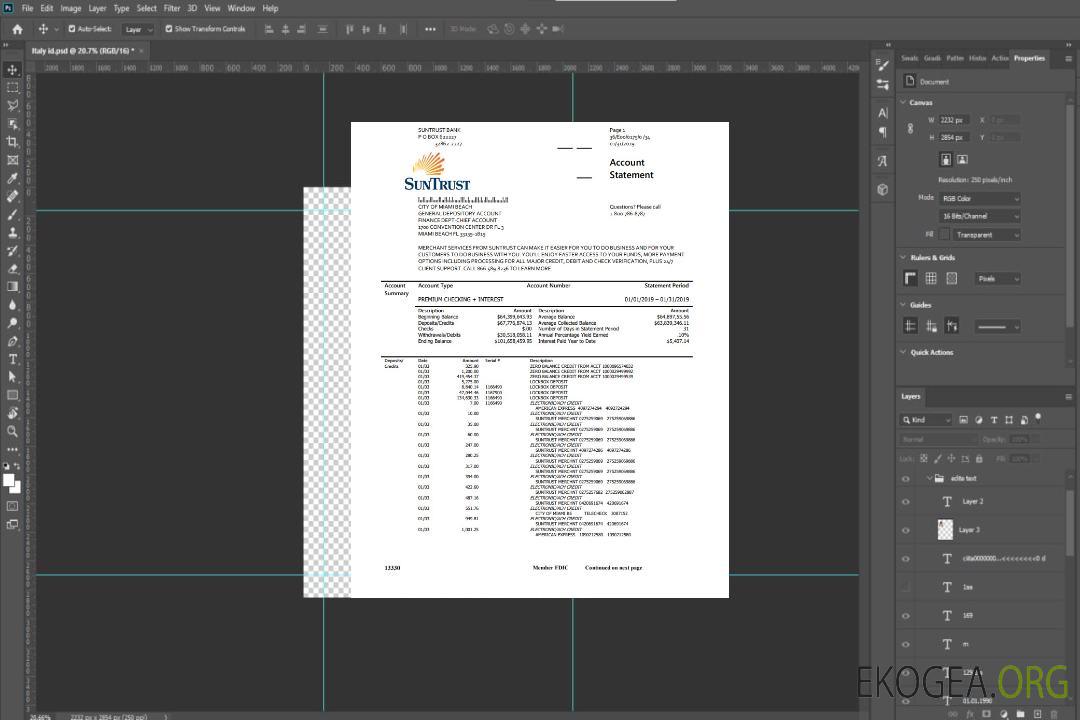This screenshot has width=1080, height=720.
Task: Select the Crop tool
Action: 13,142
